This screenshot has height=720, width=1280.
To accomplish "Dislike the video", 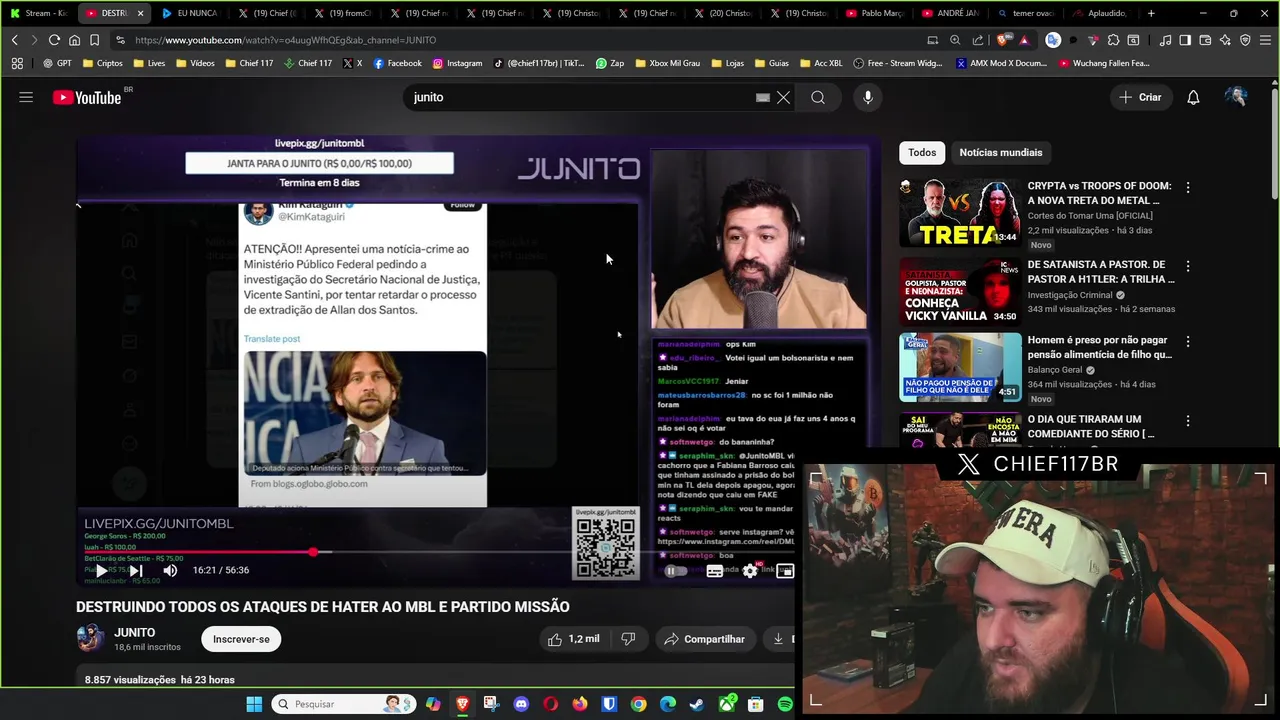I will (628, 639).
